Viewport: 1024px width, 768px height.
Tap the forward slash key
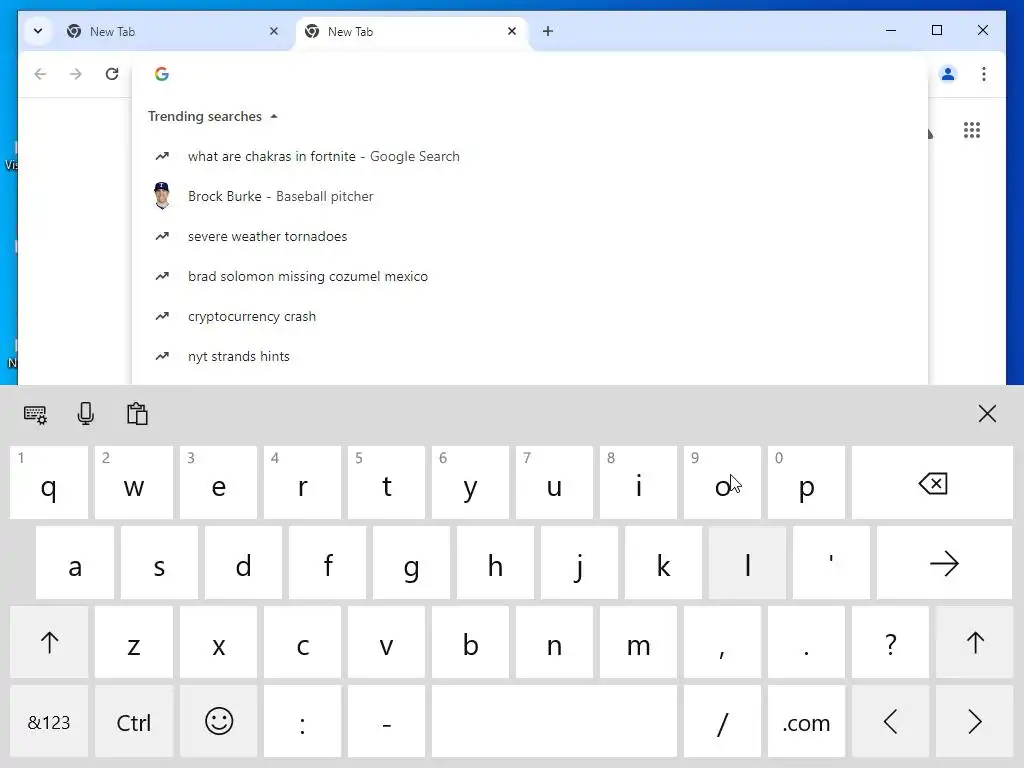722,722
